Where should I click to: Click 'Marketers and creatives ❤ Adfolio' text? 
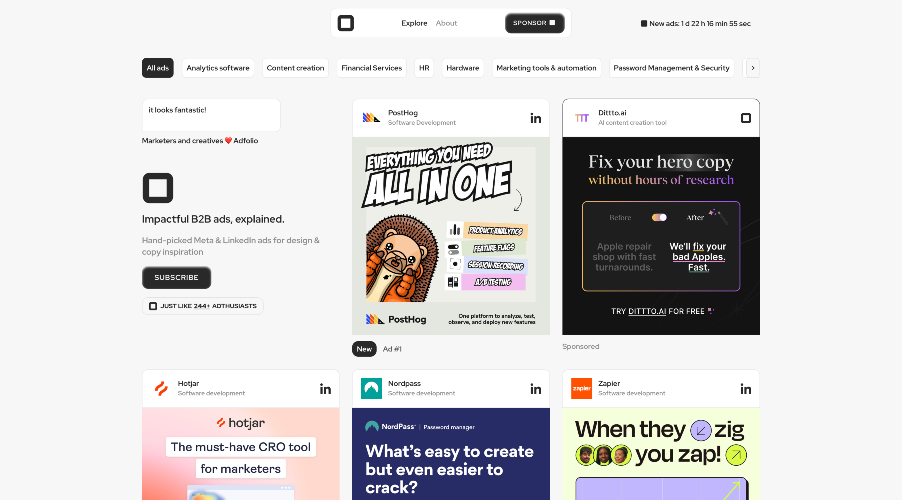pos(200,140)
